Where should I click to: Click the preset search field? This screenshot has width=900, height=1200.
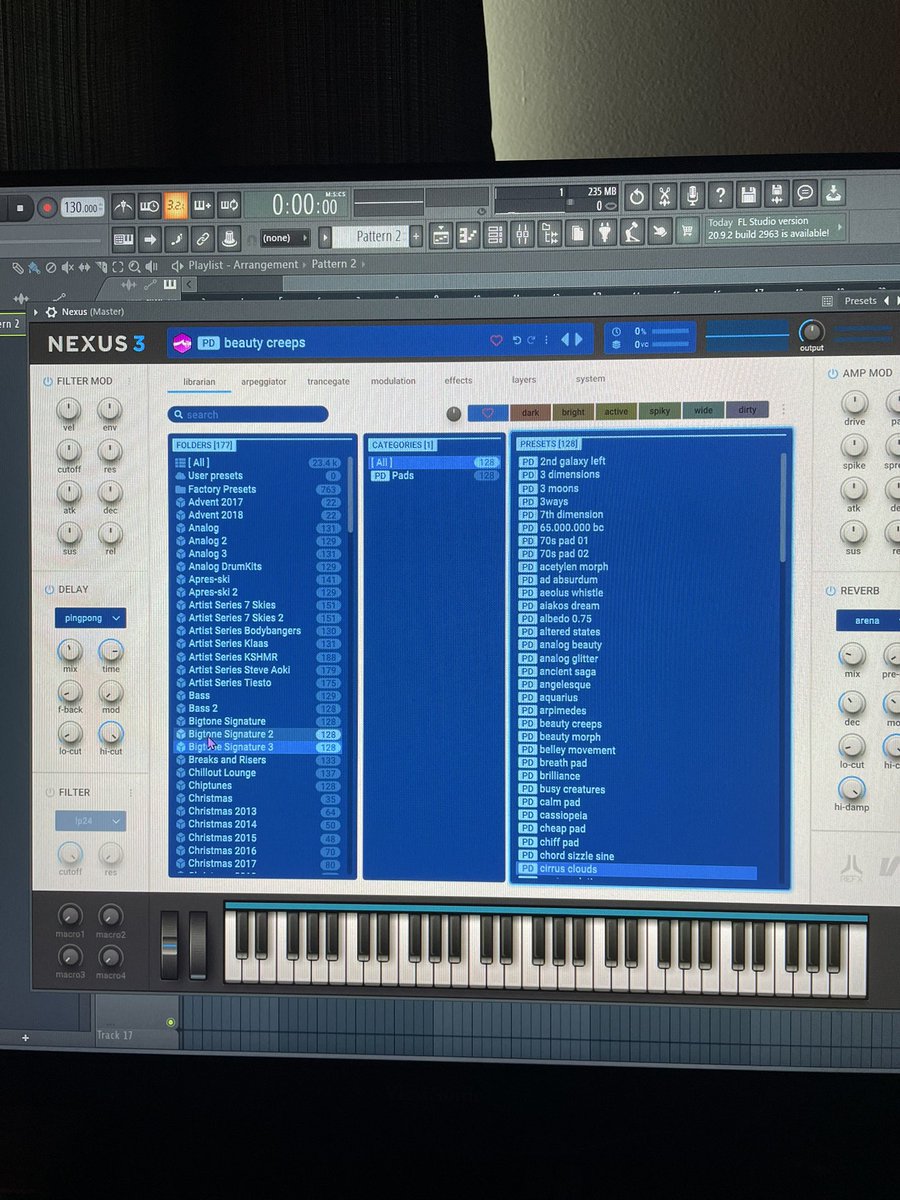tap(248, 414)
